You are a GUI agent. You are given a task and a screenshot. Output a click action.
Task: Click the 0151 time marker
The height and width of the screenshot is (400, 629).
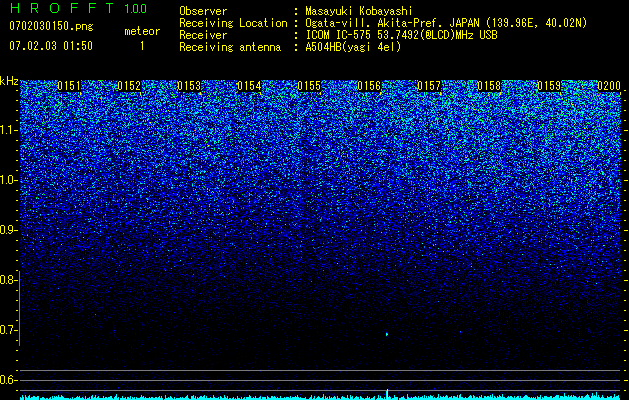click(x=69, y=86)
